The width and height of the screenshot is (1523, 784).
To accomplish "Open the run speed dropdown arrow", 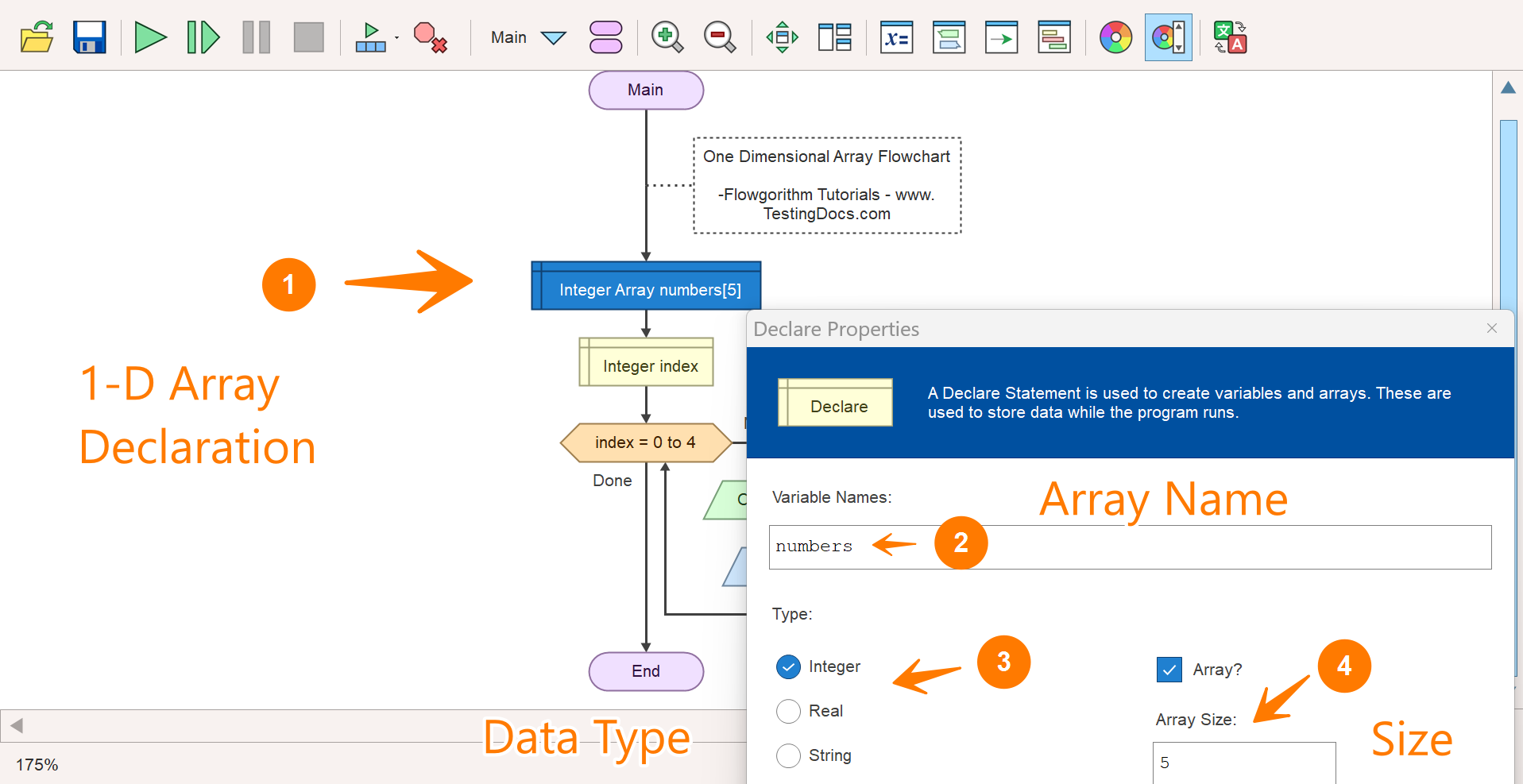I will [396, 37].
